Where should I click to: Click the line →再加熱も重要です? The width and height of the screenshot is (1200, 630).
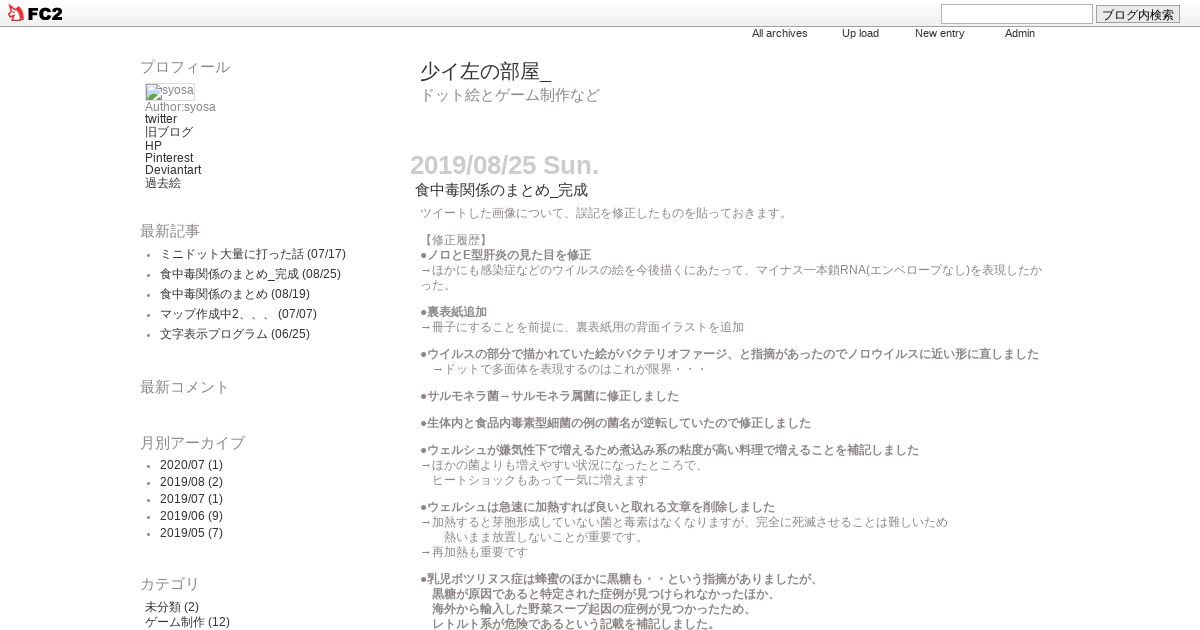coord(474,552)
